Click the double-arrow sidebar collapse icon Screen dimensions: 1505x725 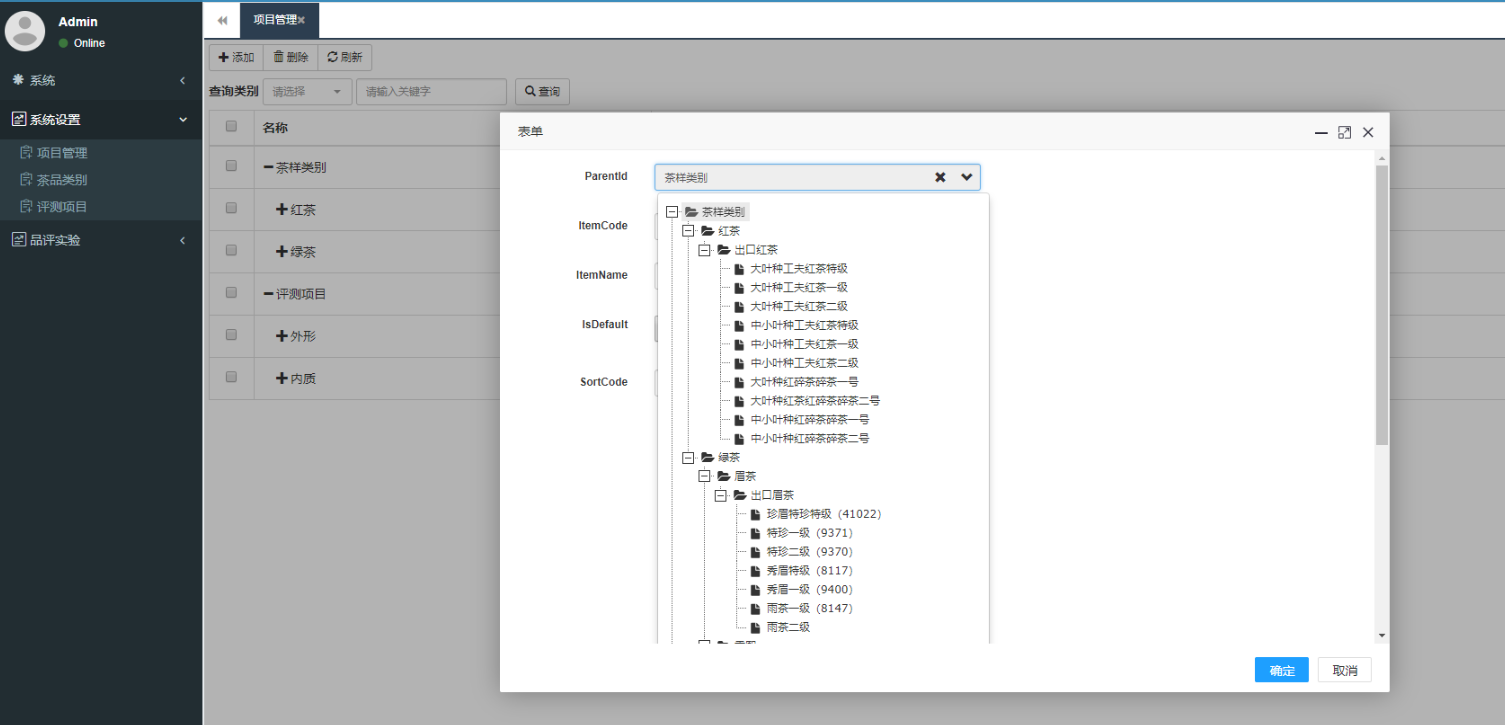coord(222,20)
